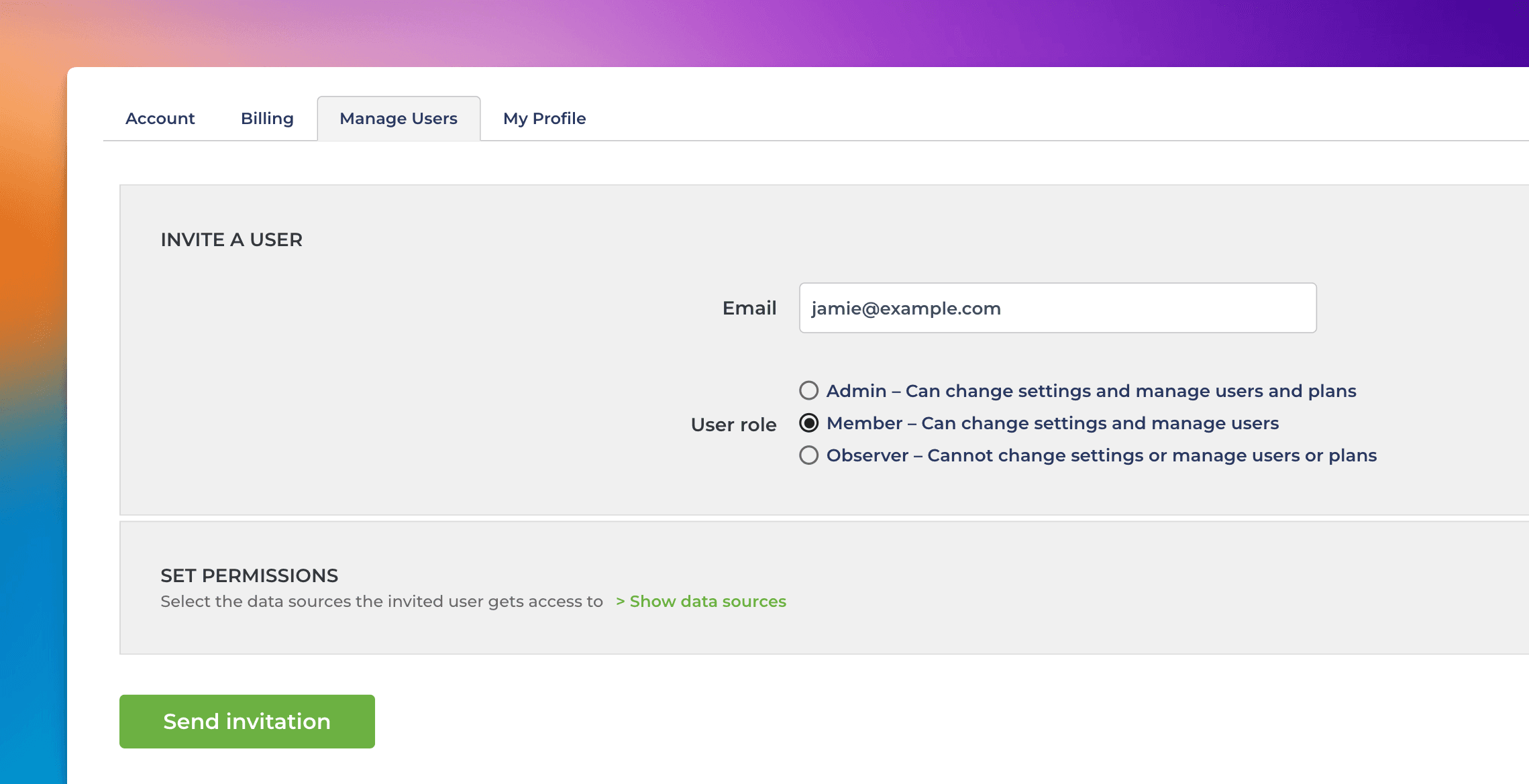
Task: Select the Manage Users tab
Action: (x=399, y=119)
